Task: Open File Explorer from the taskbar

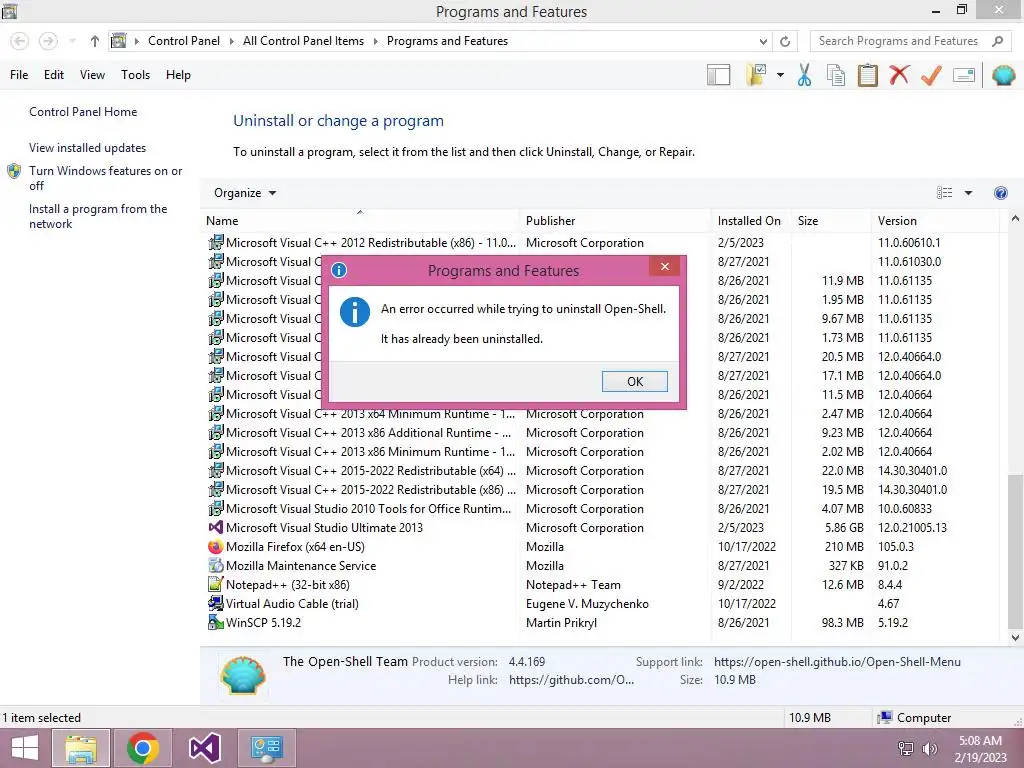Action: 81,748
